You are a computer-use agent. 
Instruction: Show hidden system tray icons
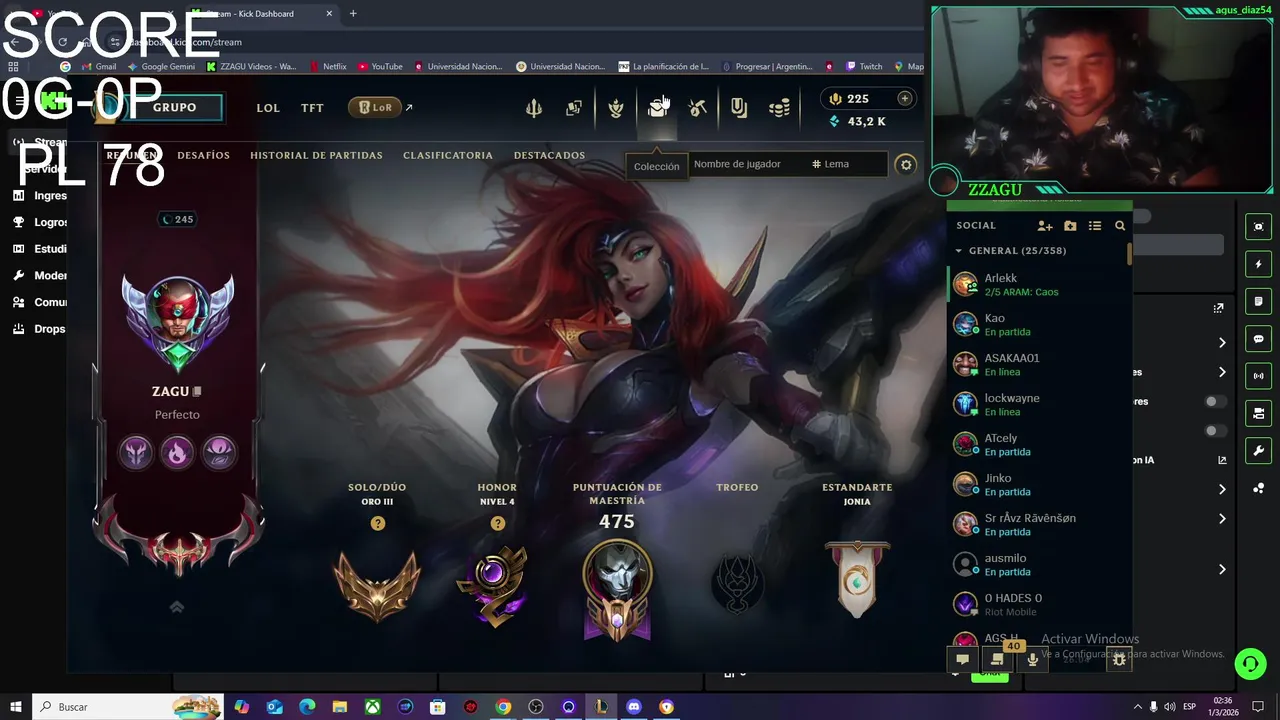[x=1137, y=707]
